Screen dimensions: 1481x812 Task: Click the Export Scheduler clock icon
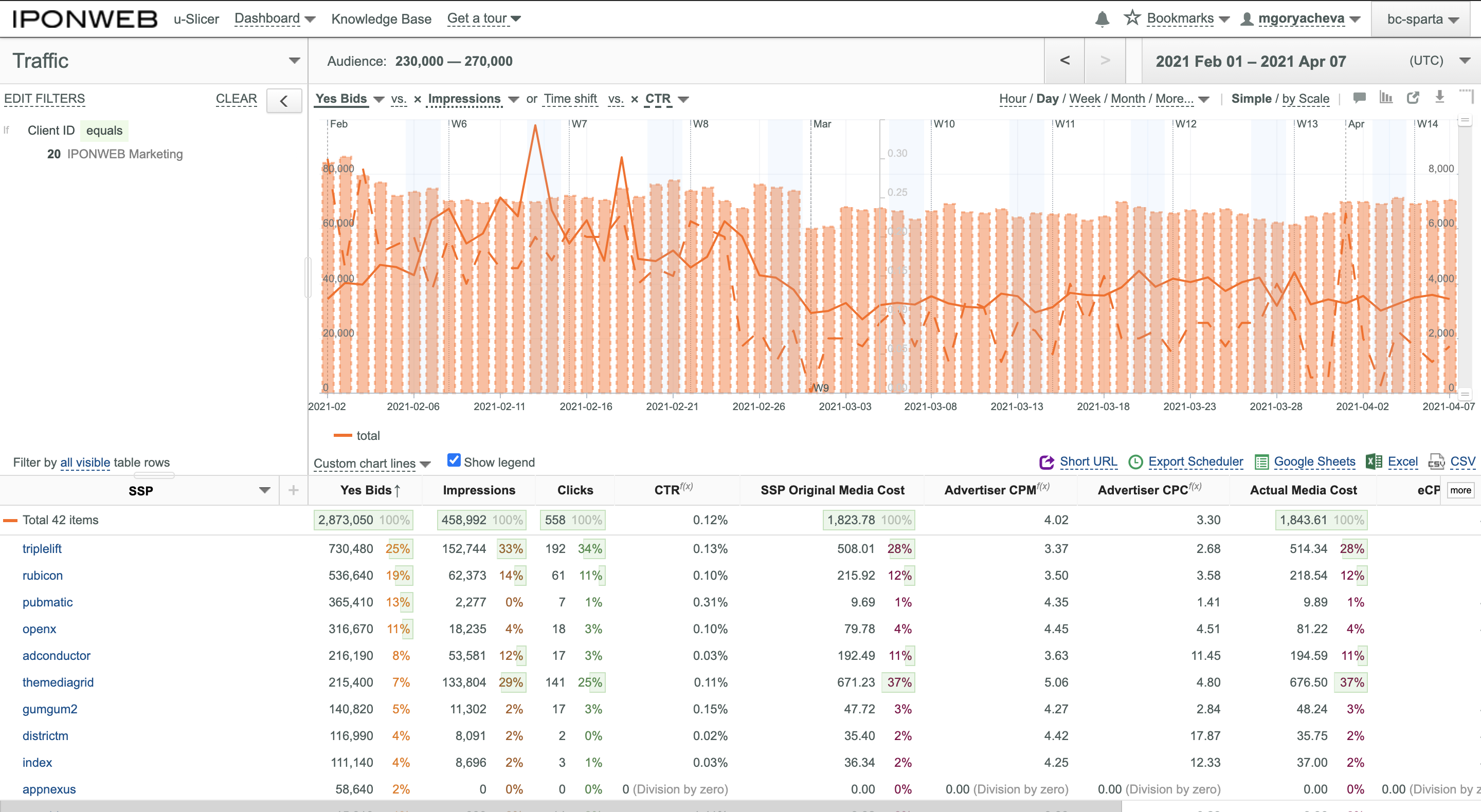pyautogui.click(x=1135, y=462)
